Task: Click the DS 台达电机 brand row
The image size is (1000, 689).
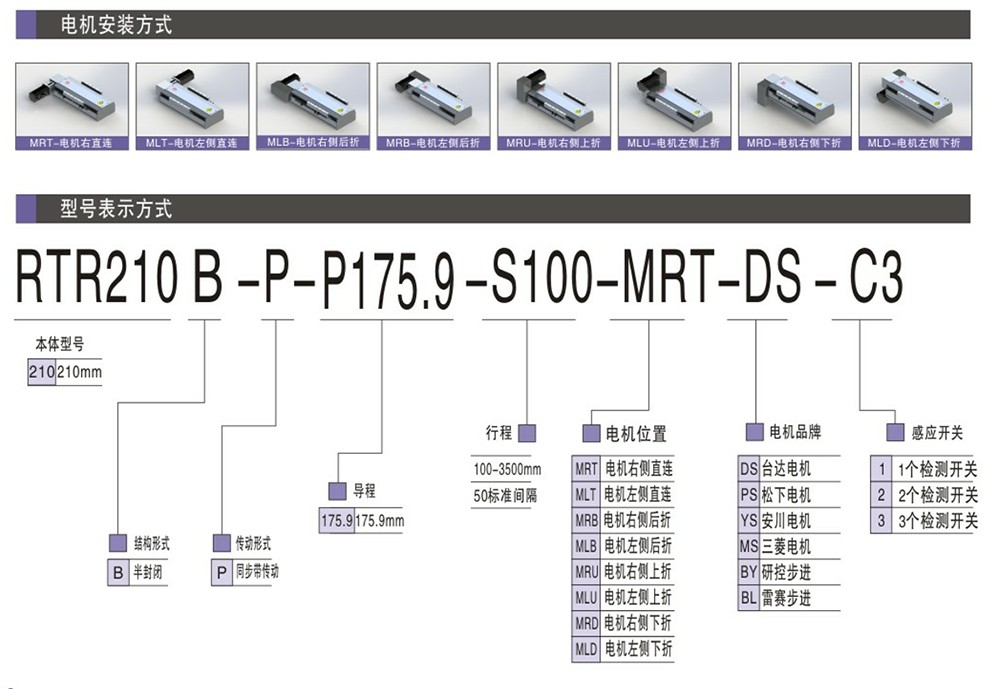Action: tap(789, 469)
